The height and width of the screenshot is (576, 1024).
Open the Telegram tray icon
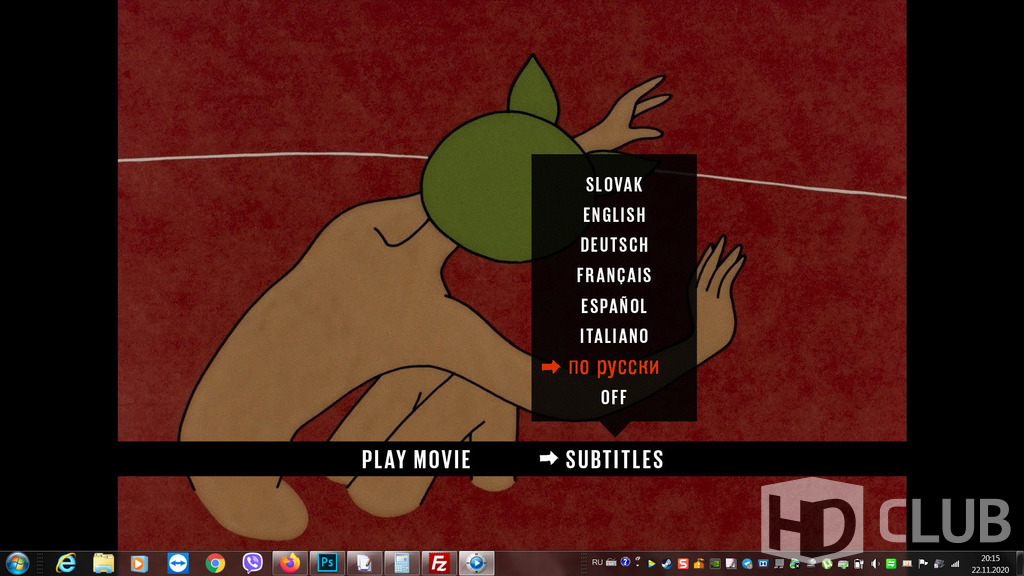tap(747, 564)
